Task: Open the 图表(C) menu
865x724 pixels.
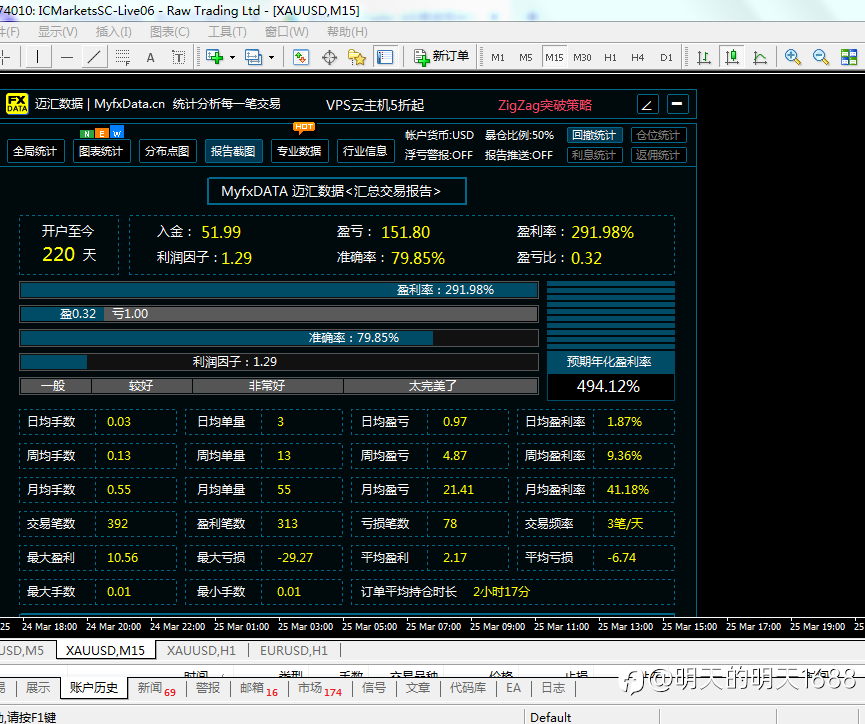Action: tap(170, 32)
